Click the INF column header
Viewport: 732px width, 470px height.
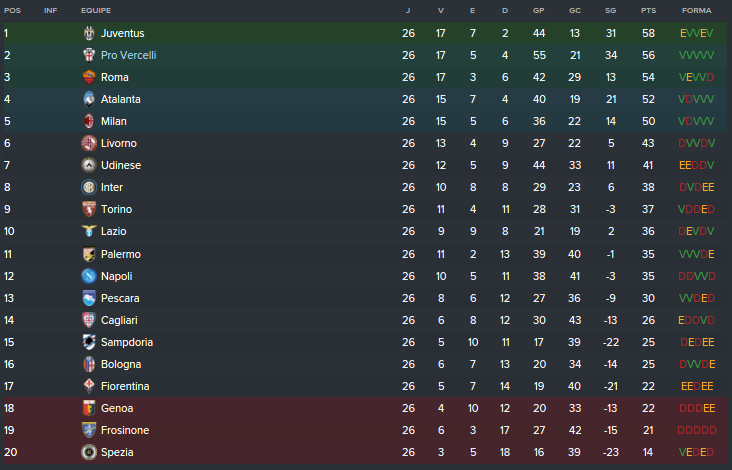tap(50, 10)
